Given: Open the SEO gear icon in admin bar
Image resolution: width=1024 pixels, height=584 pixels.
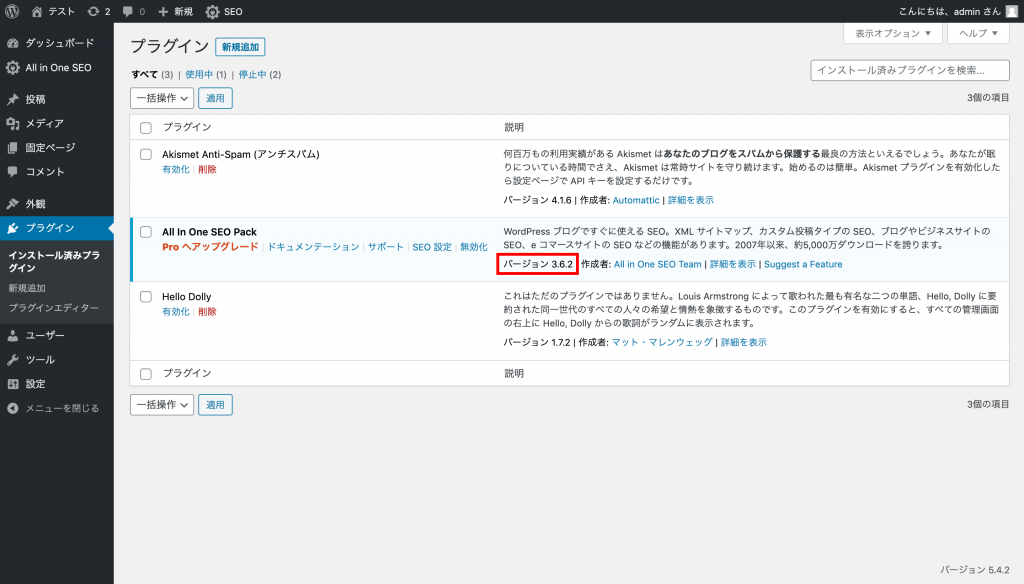Looking at the screenshot, I should click(212, 12).
